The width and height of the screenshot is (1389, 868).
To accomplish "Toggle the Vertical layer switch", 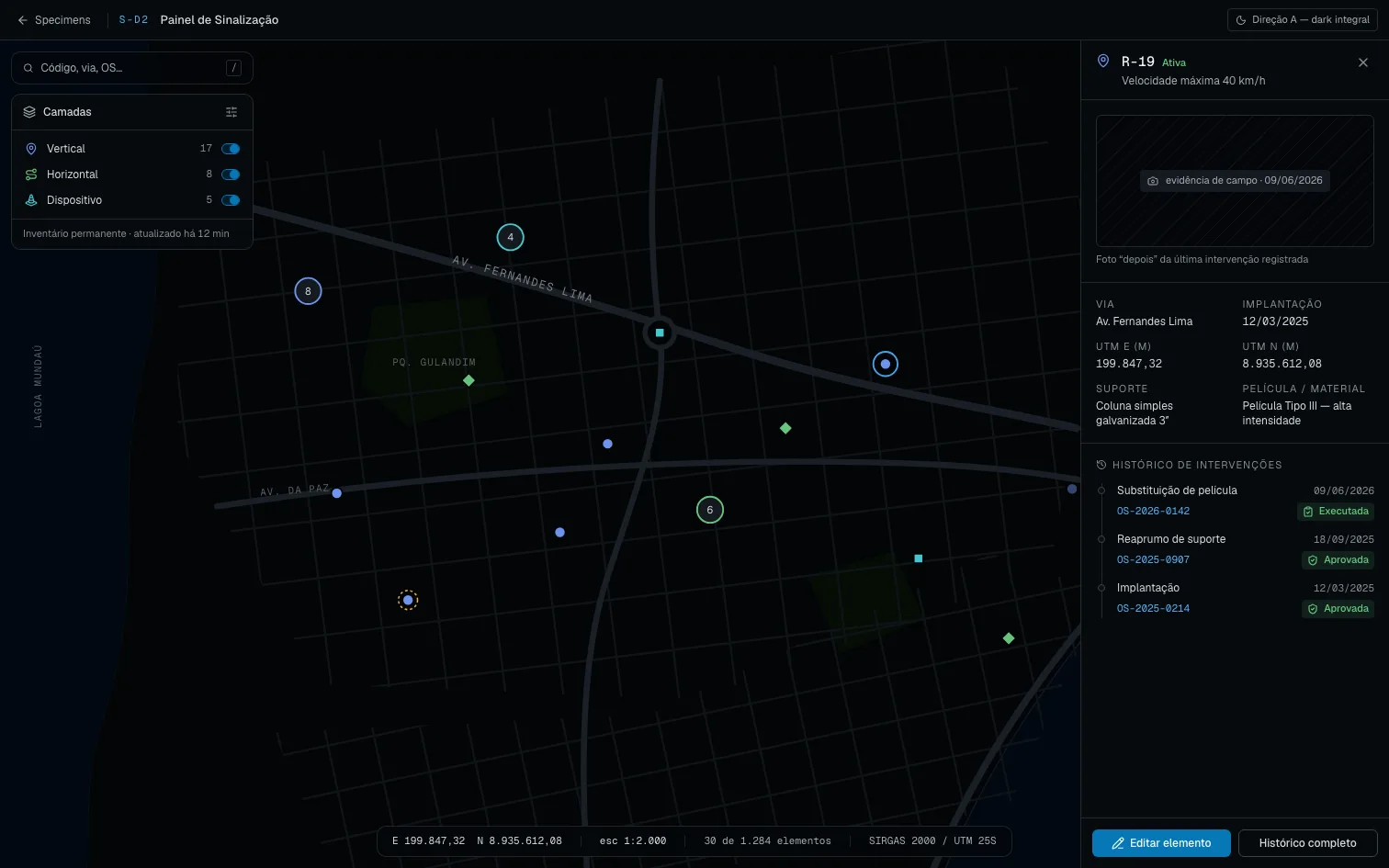I will coord(231,149).
